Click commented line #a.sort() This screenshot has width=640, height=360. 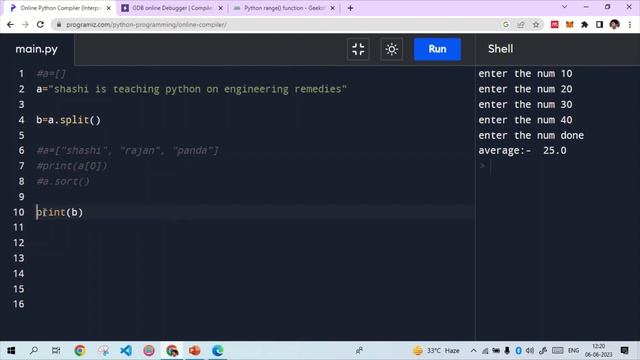pyautogui.click(x=63, y=181)
